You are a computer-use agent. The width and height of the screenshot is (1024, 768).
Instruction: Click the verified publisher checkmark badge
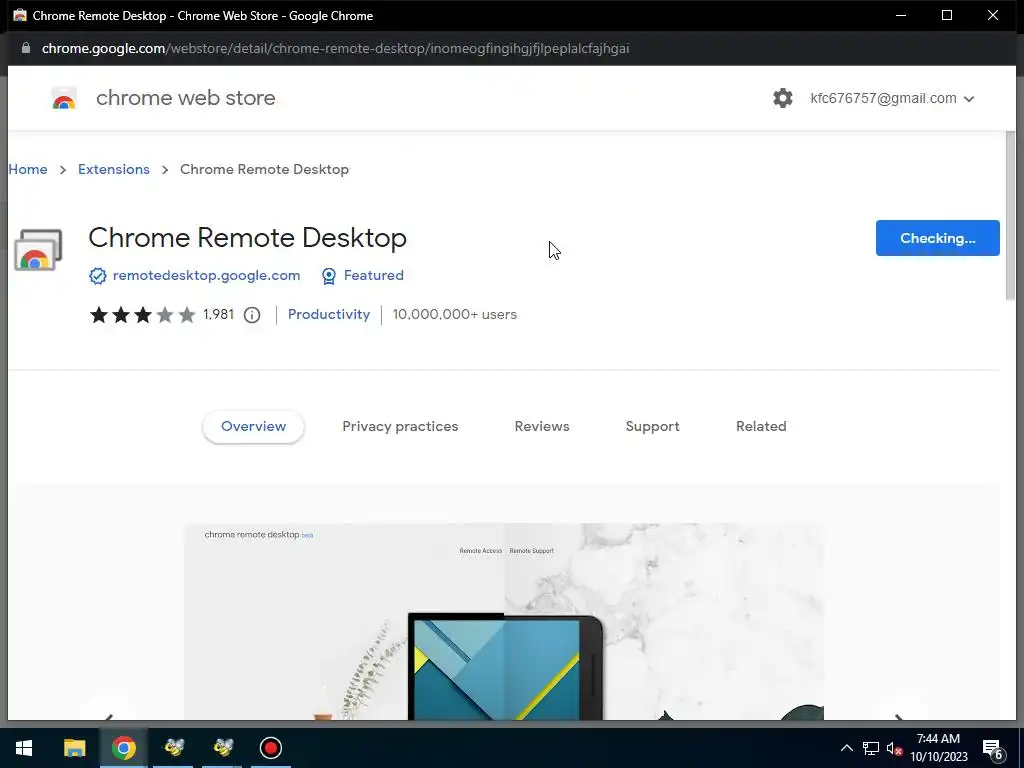click(97, 276)
